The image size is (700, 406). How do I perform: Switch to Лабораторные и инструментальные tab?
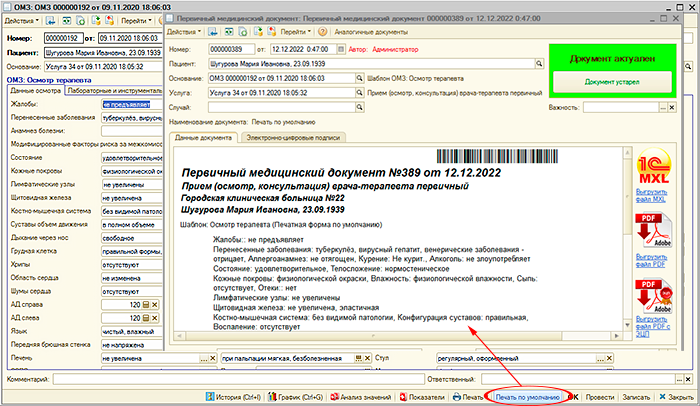tap(113, 91)
